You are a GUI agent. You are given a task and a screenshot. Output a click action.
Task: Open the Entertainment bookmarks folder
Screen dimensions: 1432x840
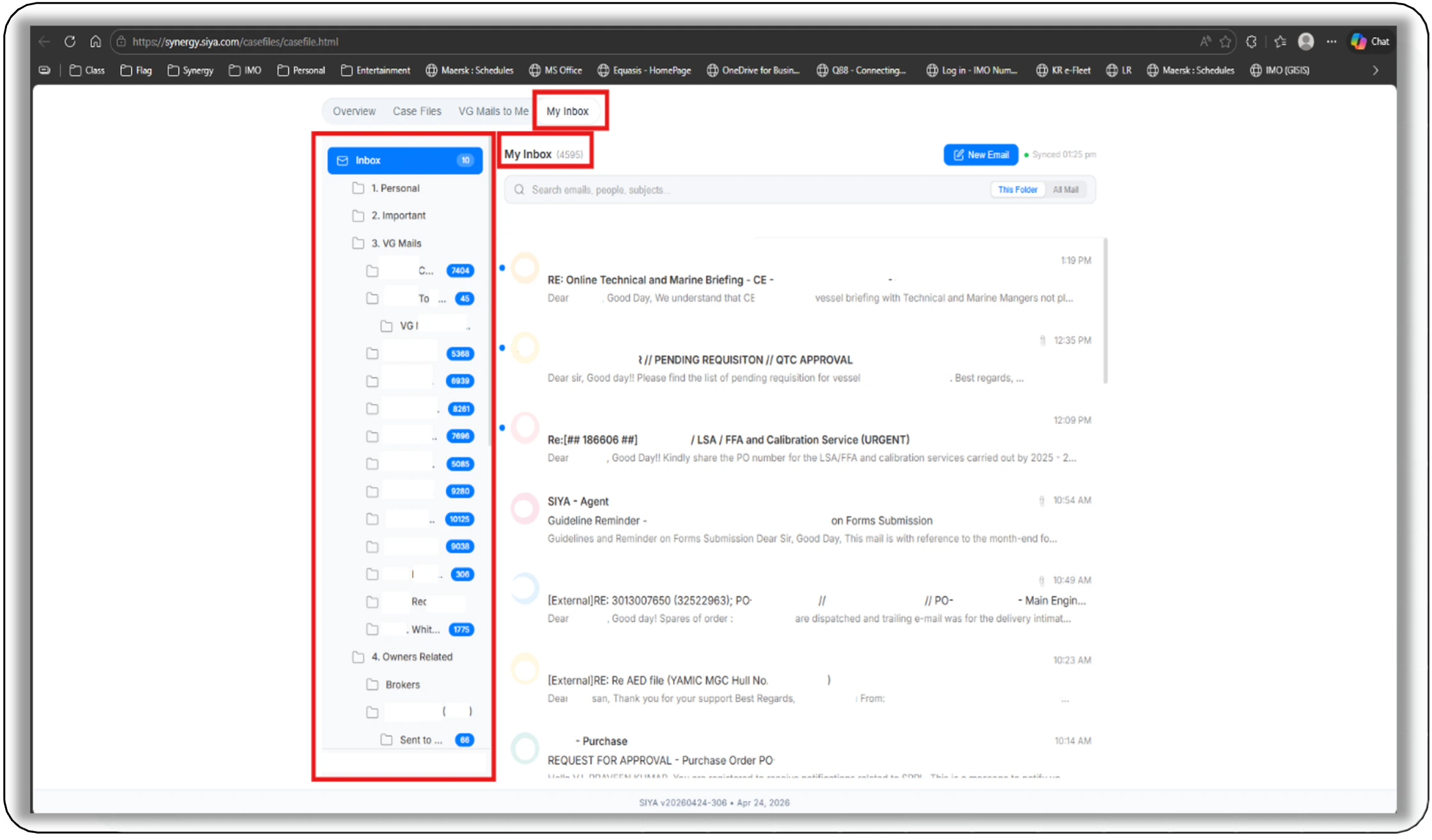click(376, 70)
